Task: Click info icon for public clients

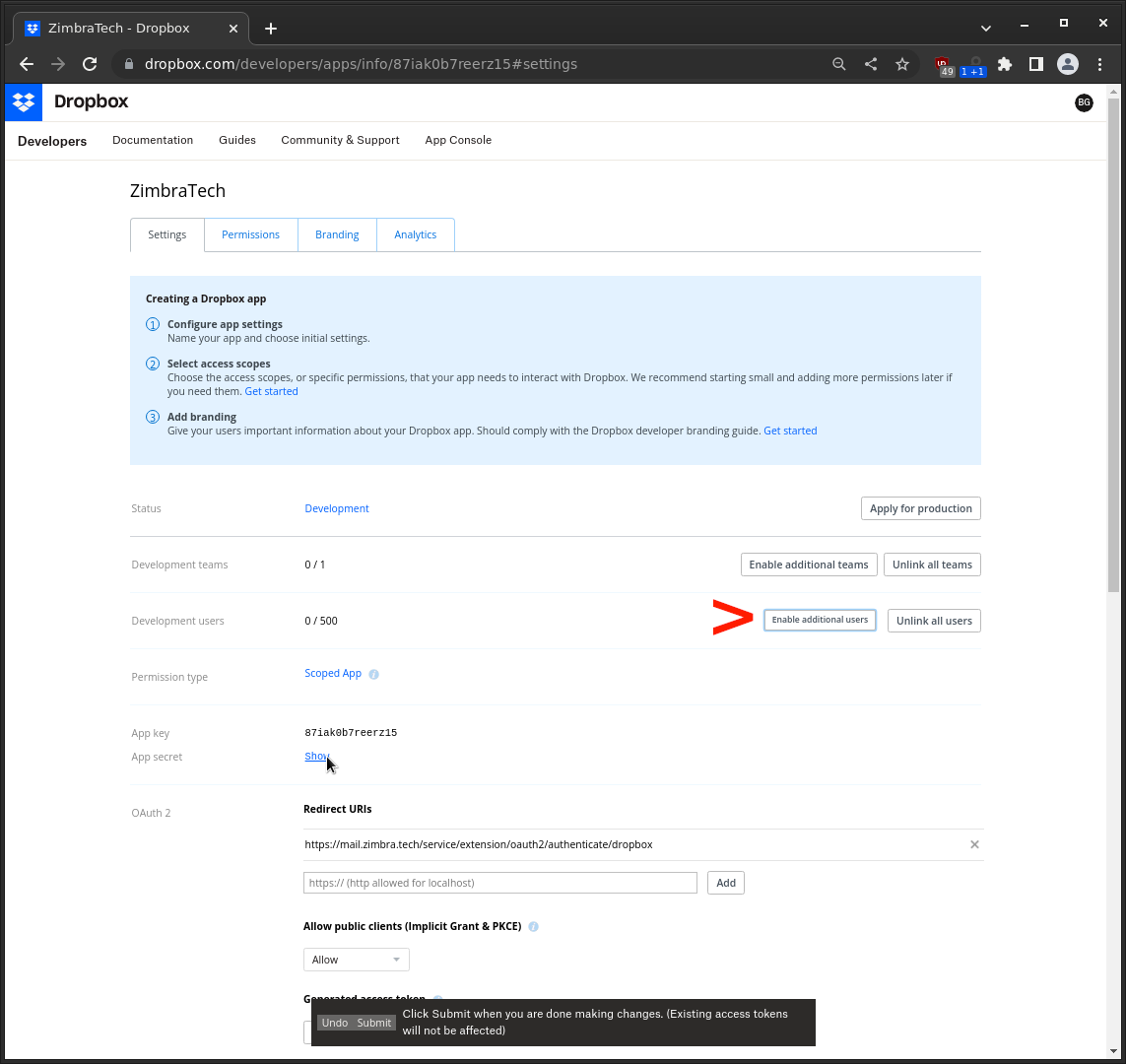Action: (534, 927)
